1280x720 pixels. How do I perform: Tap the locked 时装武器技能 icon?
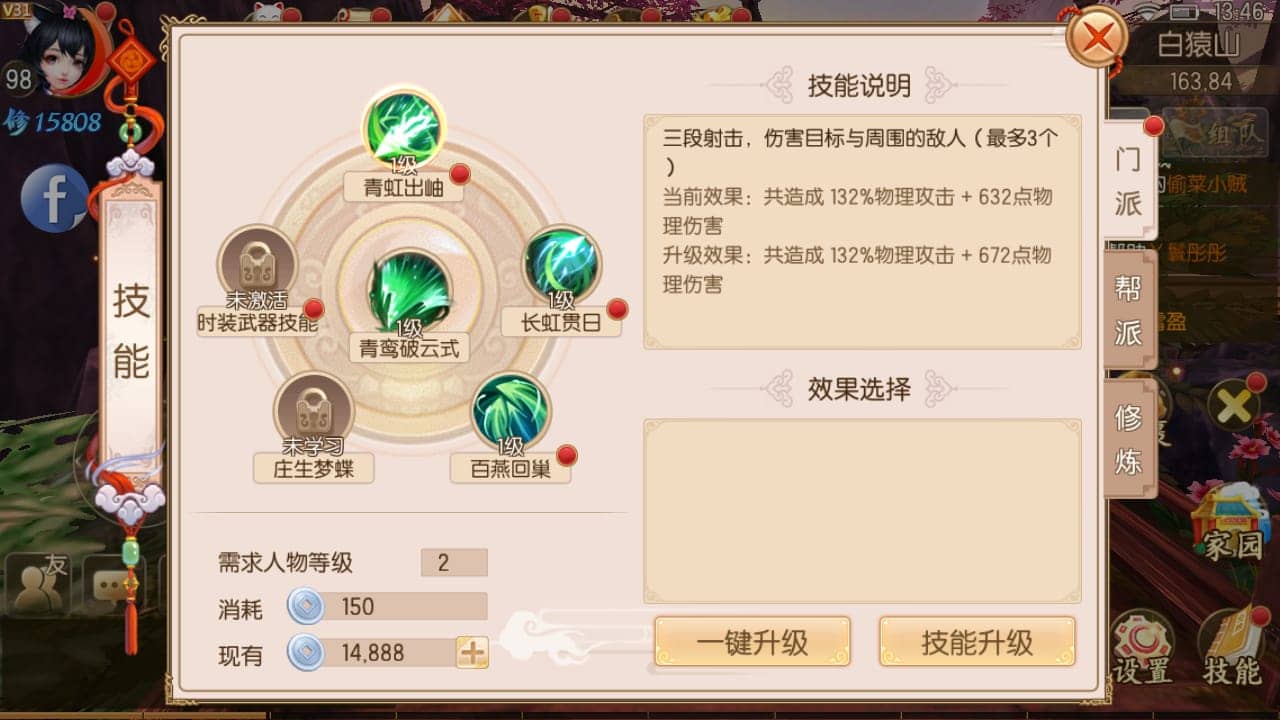[x=257, y=265]
